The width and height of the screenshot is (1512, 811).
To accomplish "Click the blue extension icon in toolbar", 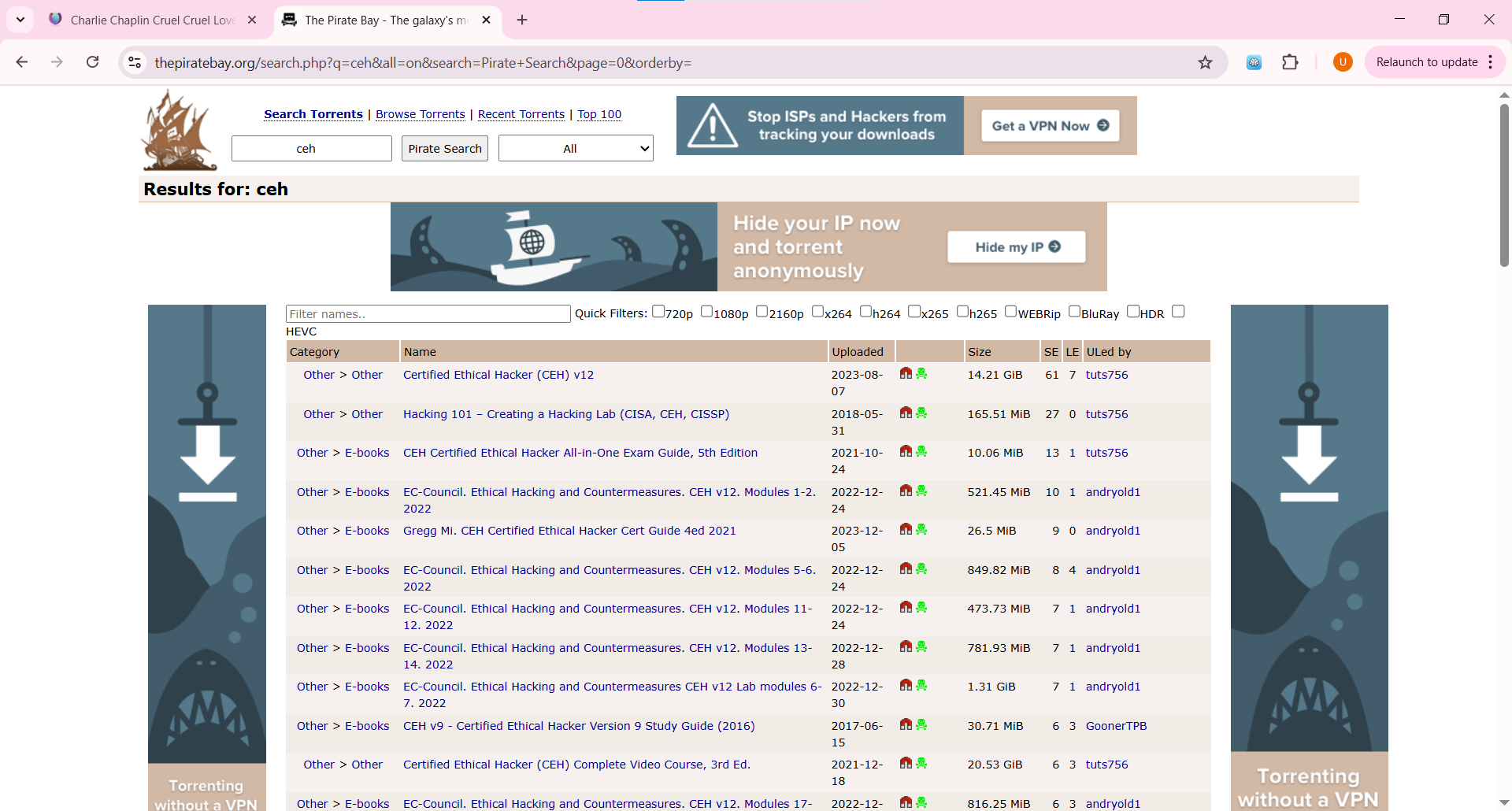I will [1254, 62].
